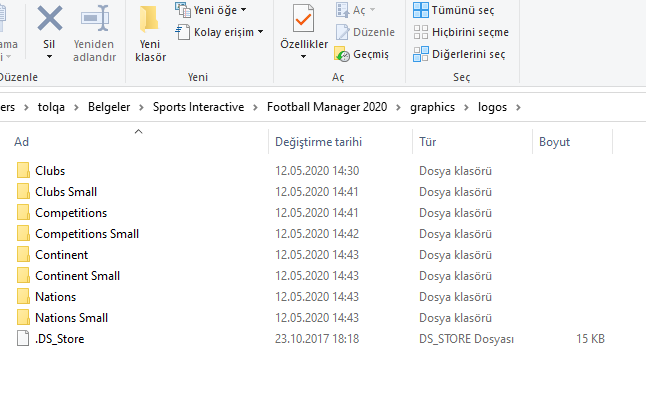Image resolution: width=646 pixels, height=414 pixels.
Task: Click the Diğerlerini seç invert selection icon
Action: coord(421,54)
